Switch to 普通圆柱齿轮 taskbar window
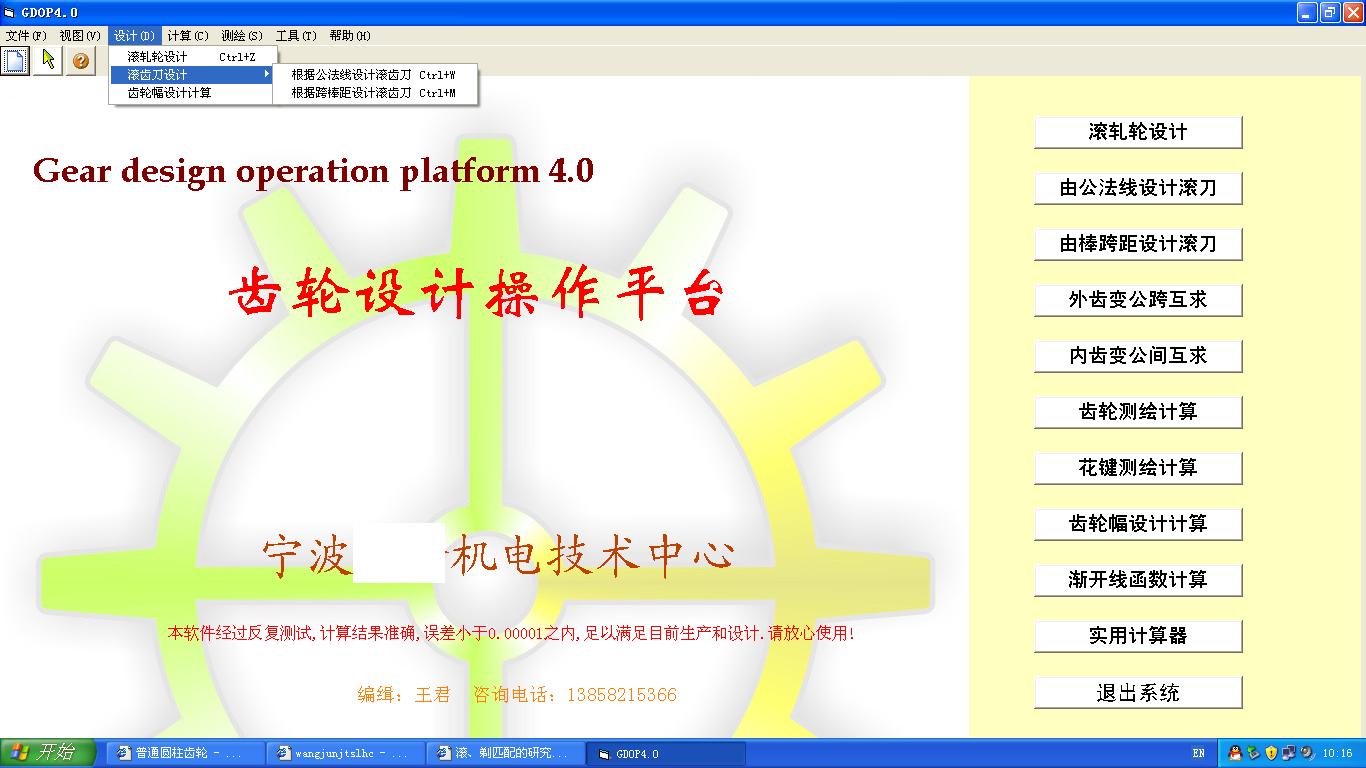The width and height of the screenshot is (1366, 768). [x=185, y=754]
